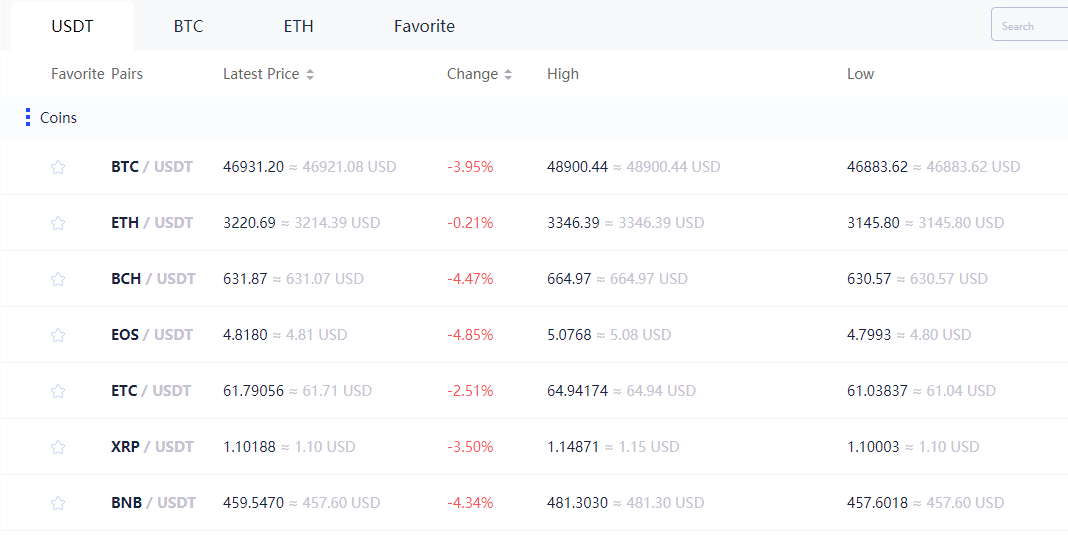Click the star next to BNB / USDT
Screen dimensions: 1068x535
point(58,503)
